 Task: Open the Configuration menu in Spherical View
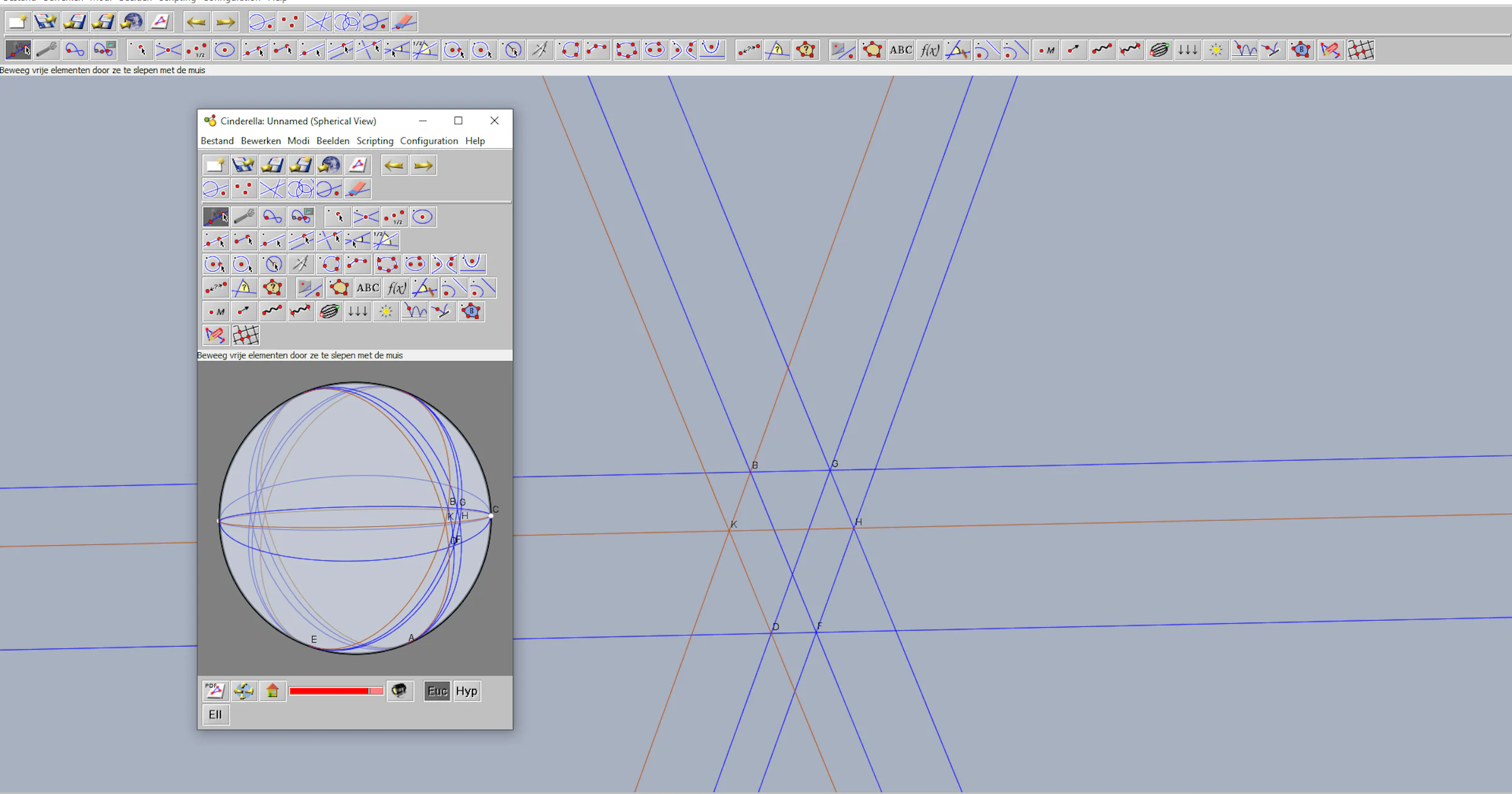point(428,141)
